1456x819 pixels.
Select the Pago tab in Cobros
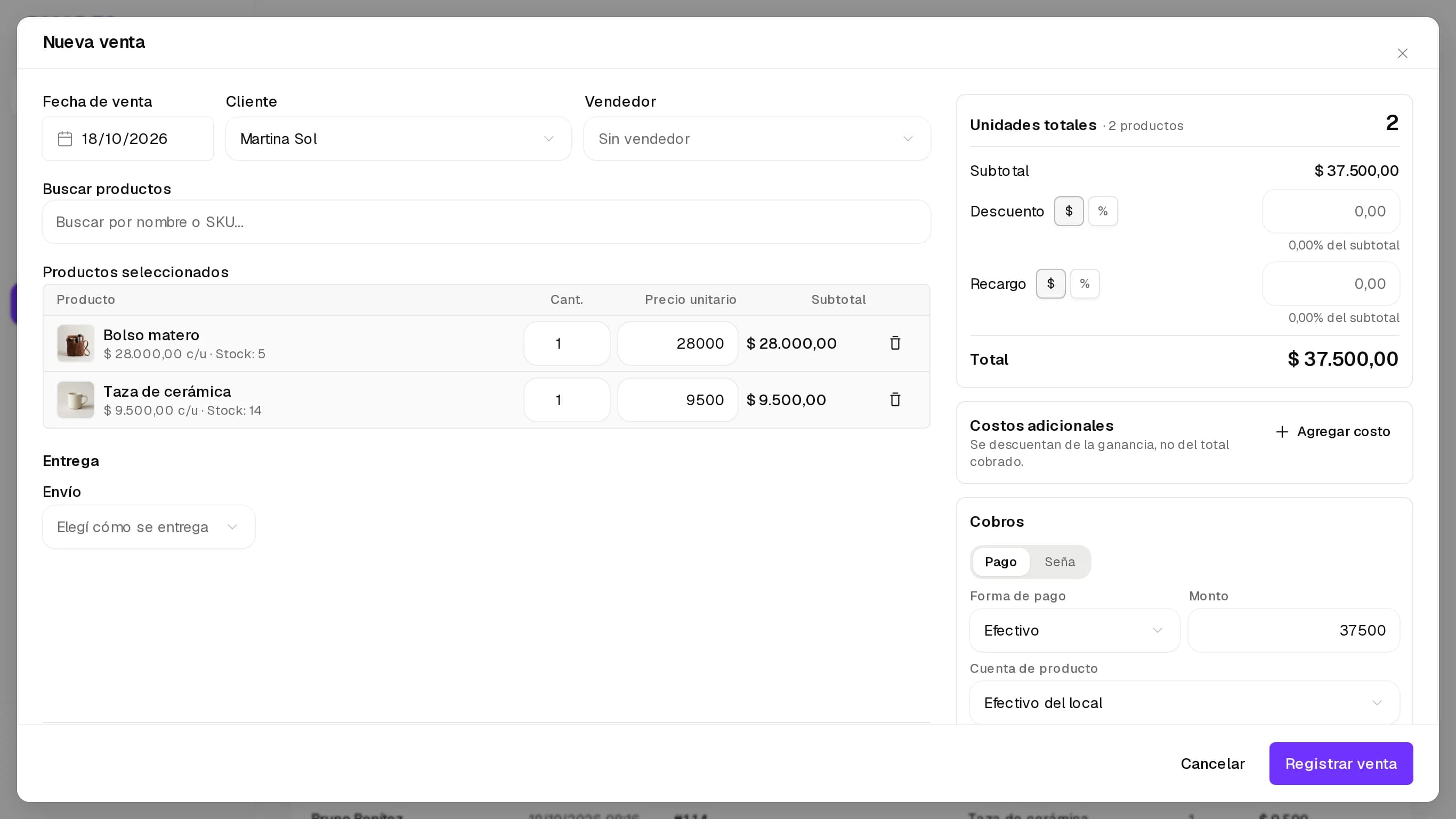(x=1000, y=562)
